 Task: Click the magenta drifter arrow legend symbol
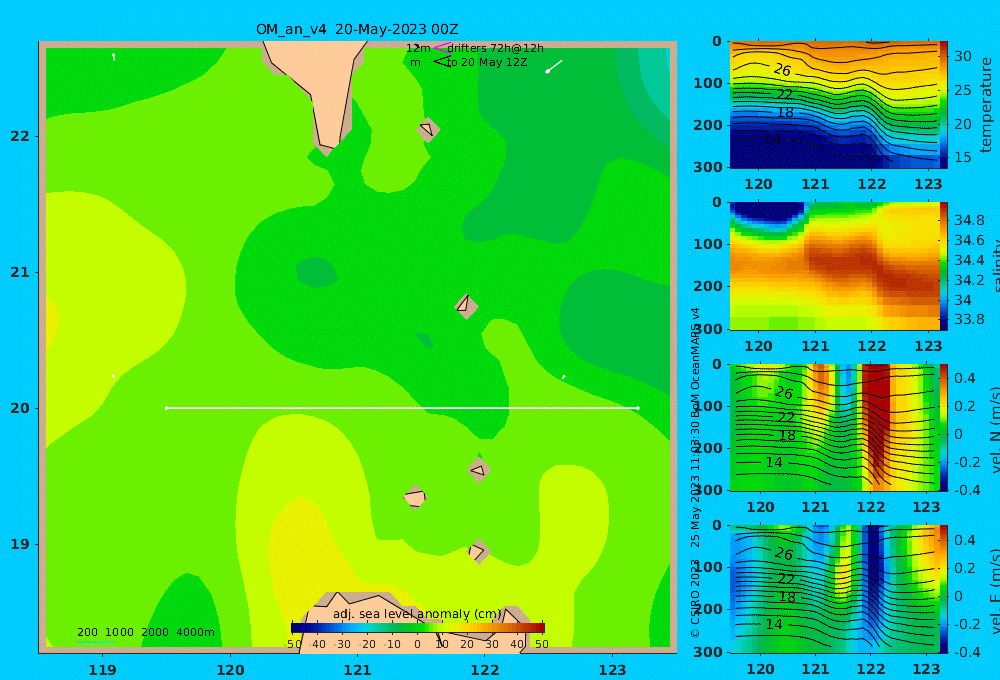click(442, 48)
